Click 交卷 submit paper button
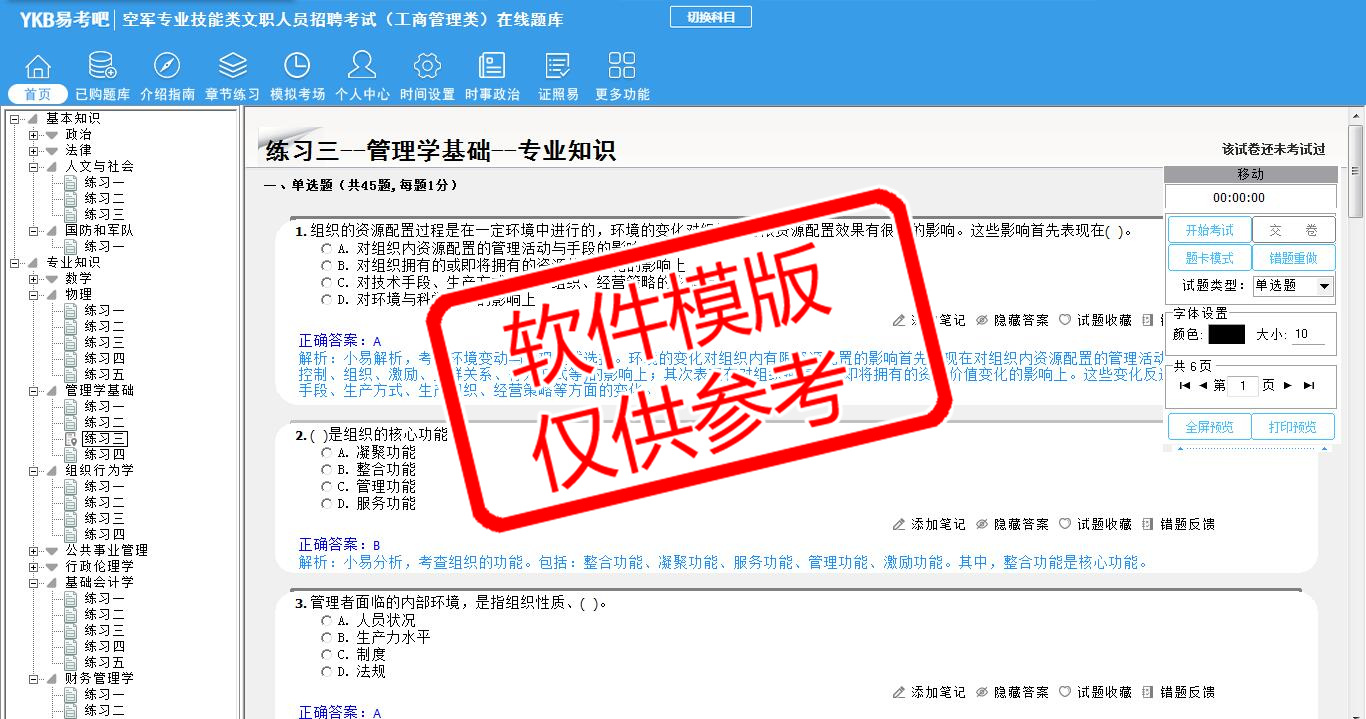The height and width of the screenshot is (719, 1366). click(1293, 230)
